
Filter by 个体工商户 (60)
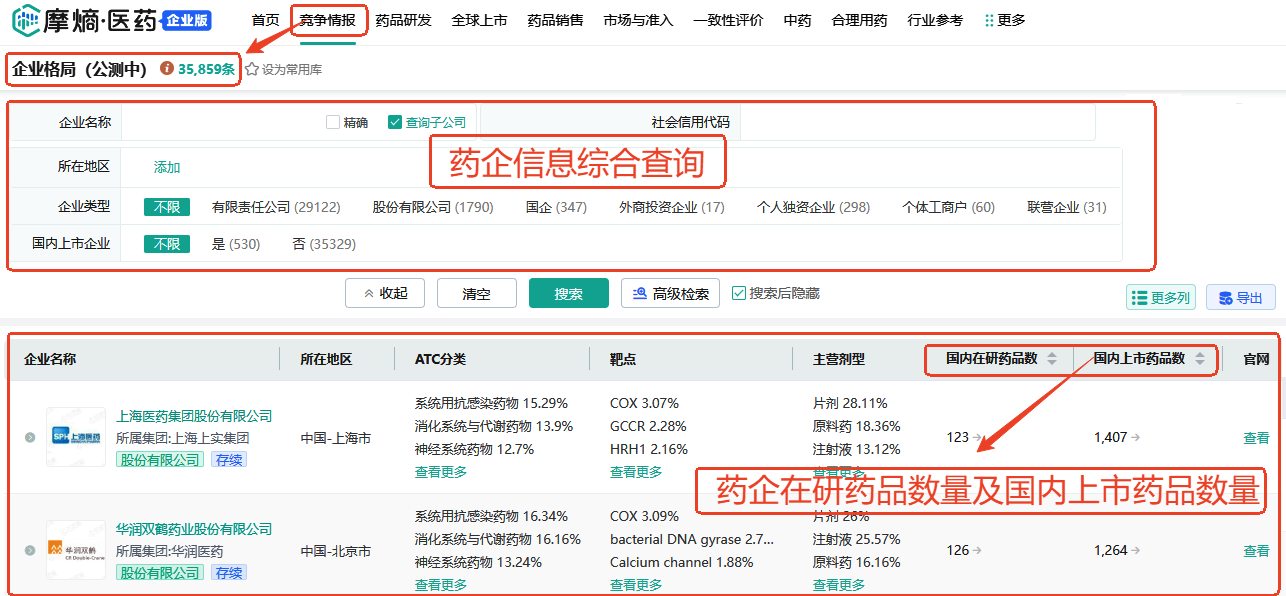948,207
